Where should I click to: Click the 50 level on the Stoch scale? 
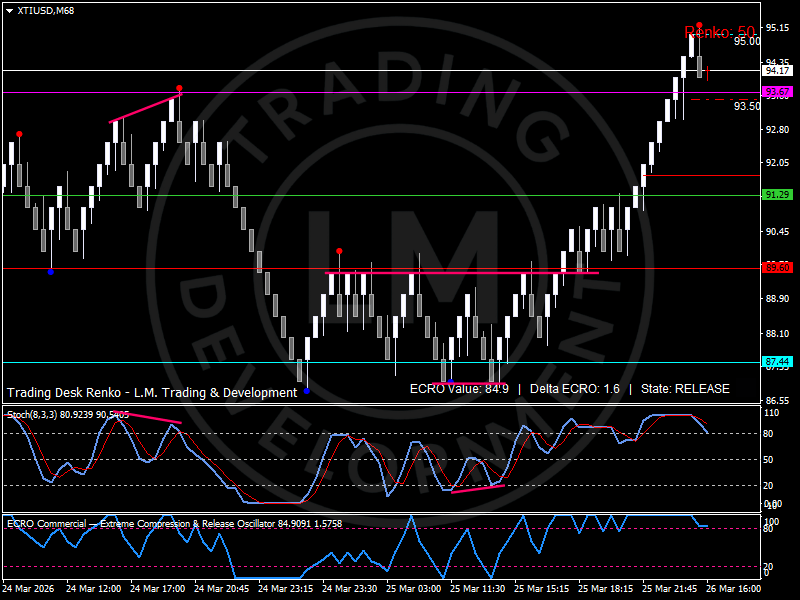[x=768, y=460]
